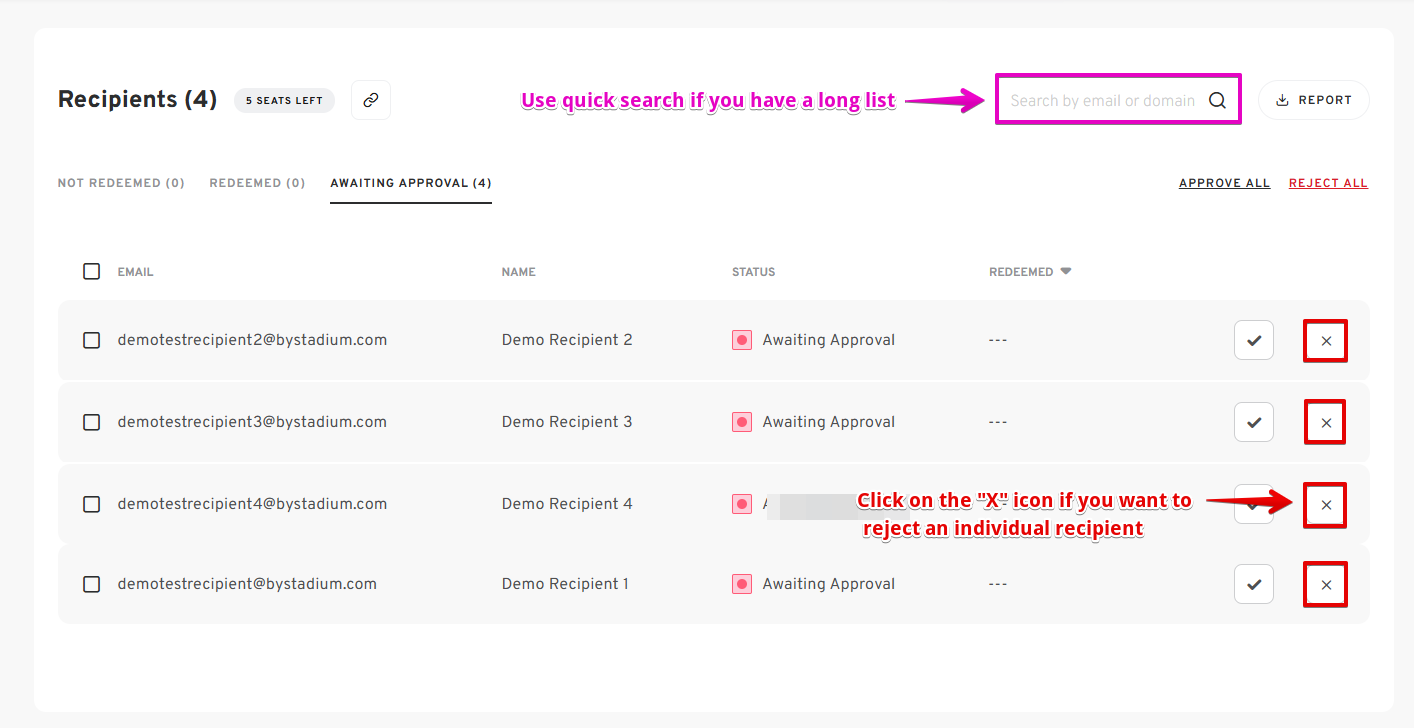This screenshot has height=728, width=1414.
Task: Select checkbox for demotestrecipient4@bystadium.com
Action: tap(92, 504)
